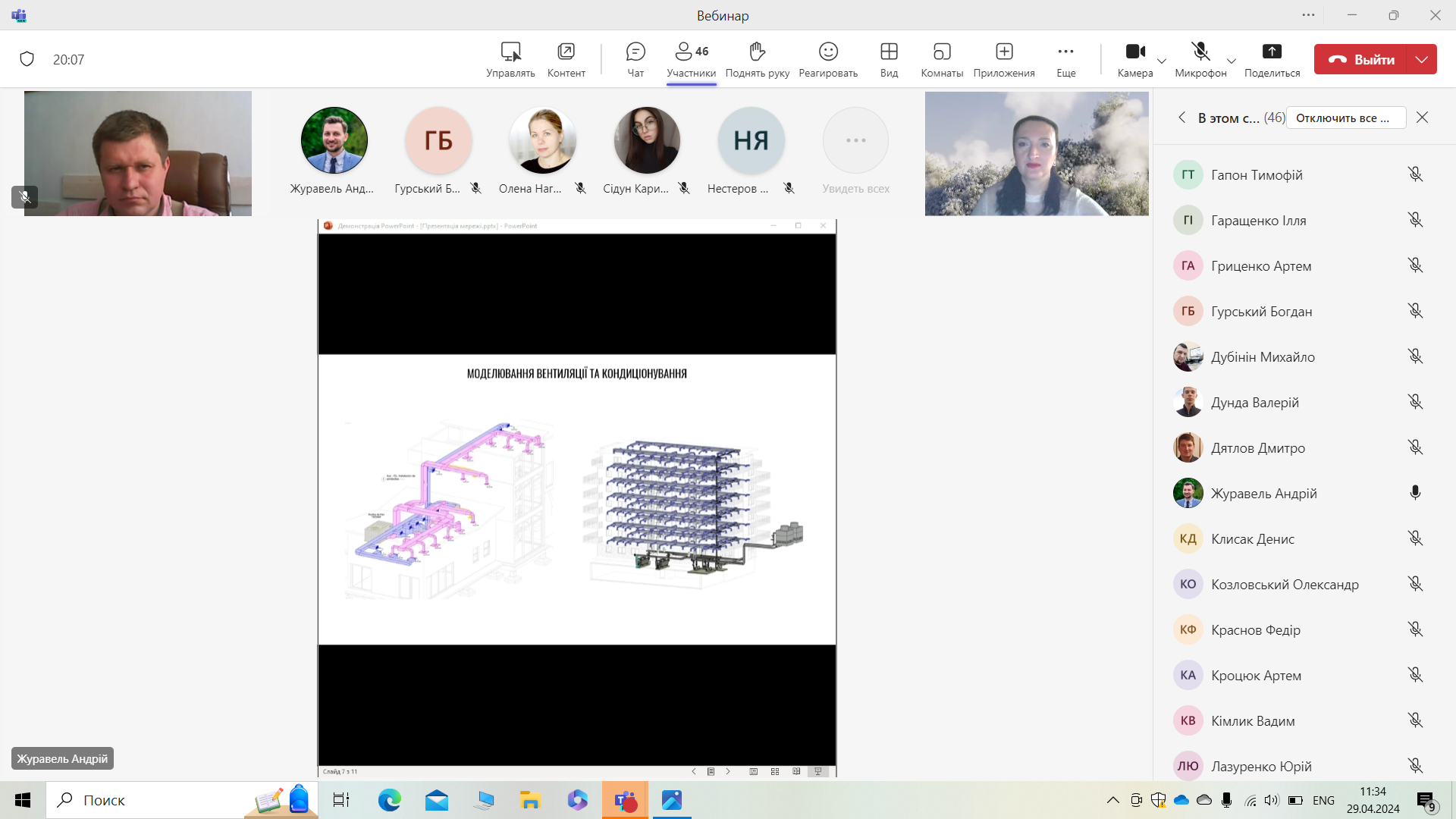Open the Reactions picker

click(828, 59)
